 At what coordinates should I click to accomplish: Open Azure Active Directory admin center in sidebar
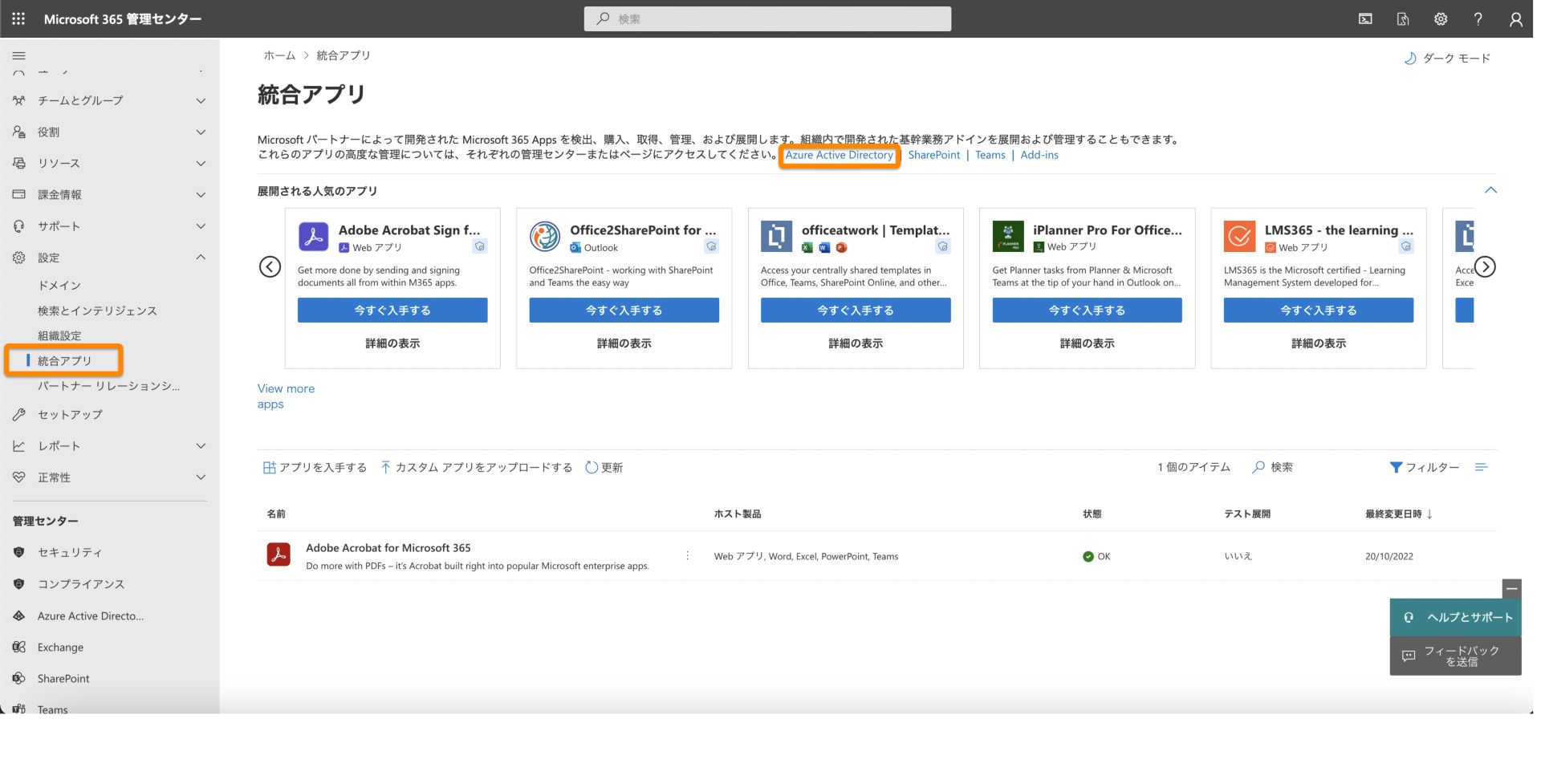(91, 616)
